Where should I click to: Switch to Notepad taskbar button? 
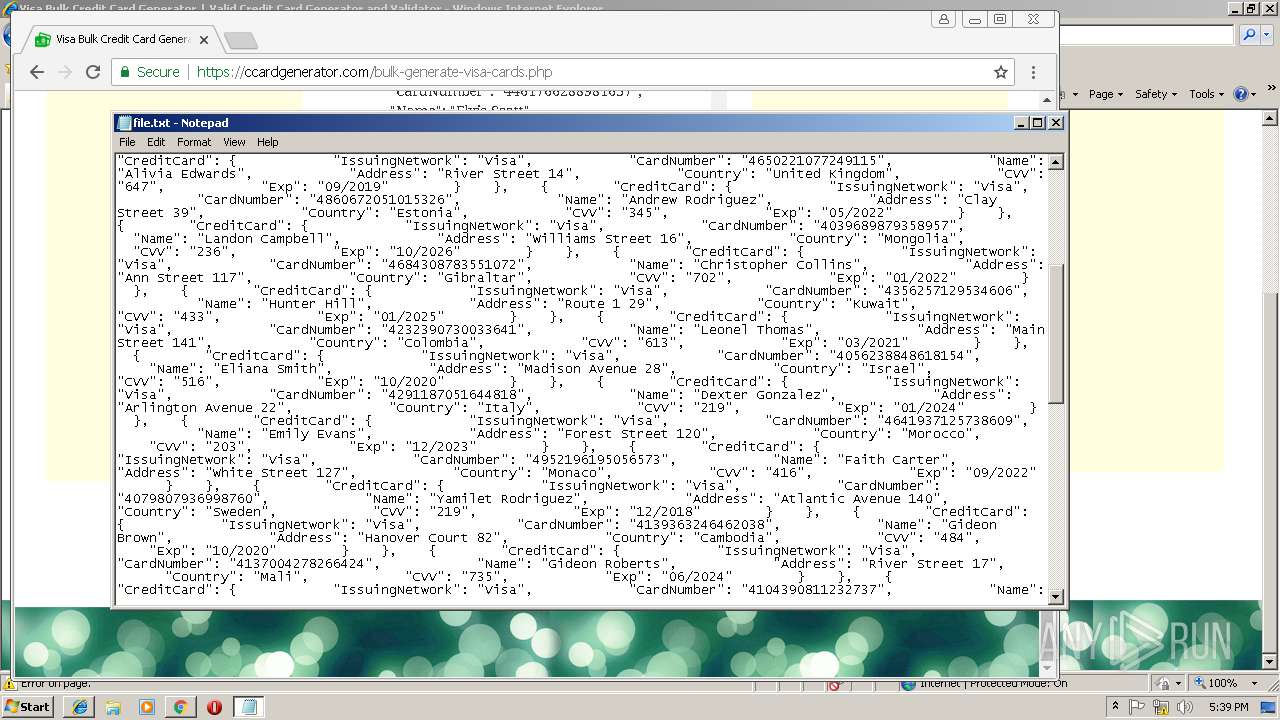coord(248,707)
